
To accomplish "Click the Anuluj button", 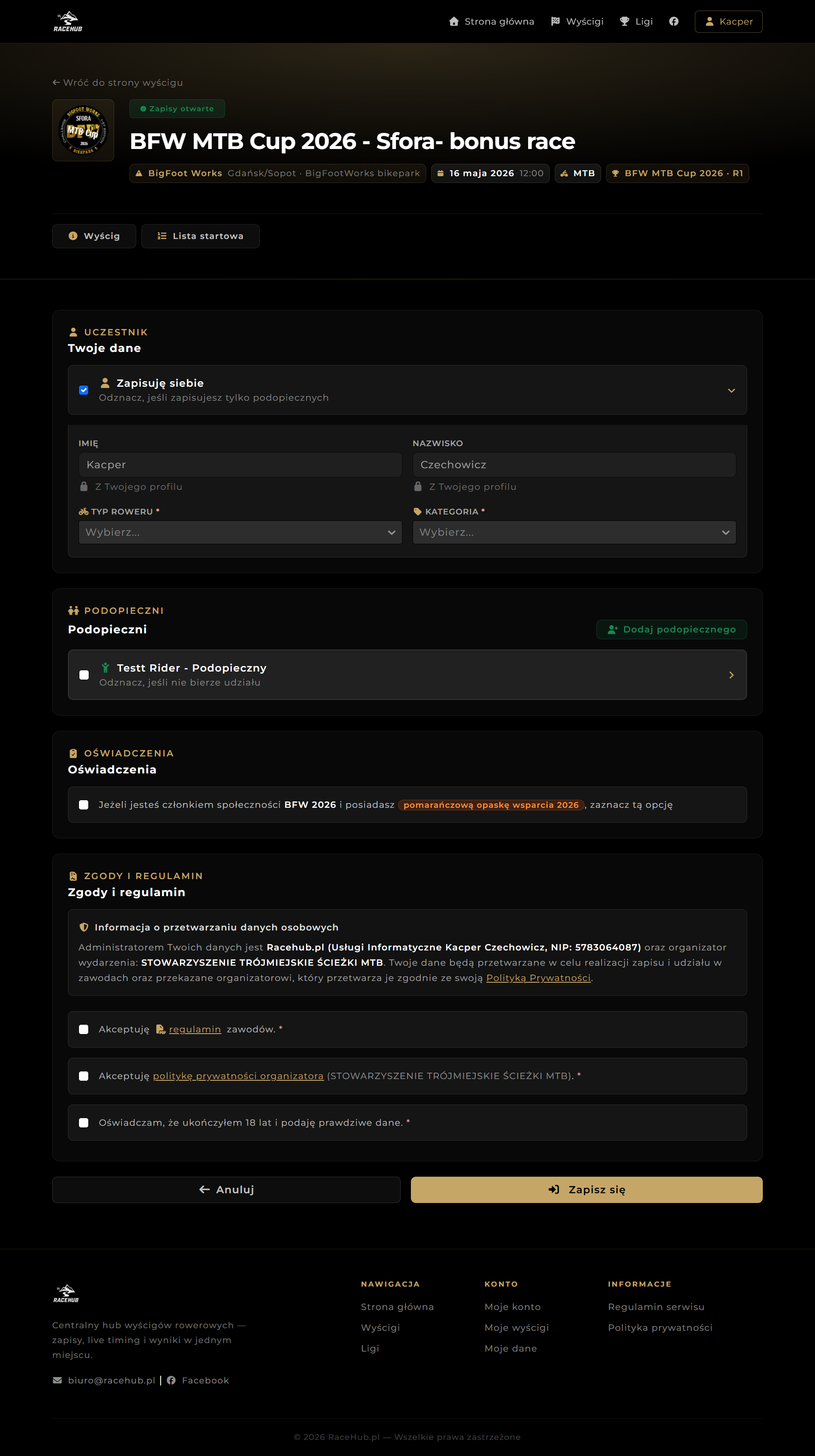I will coord(226,1190).
